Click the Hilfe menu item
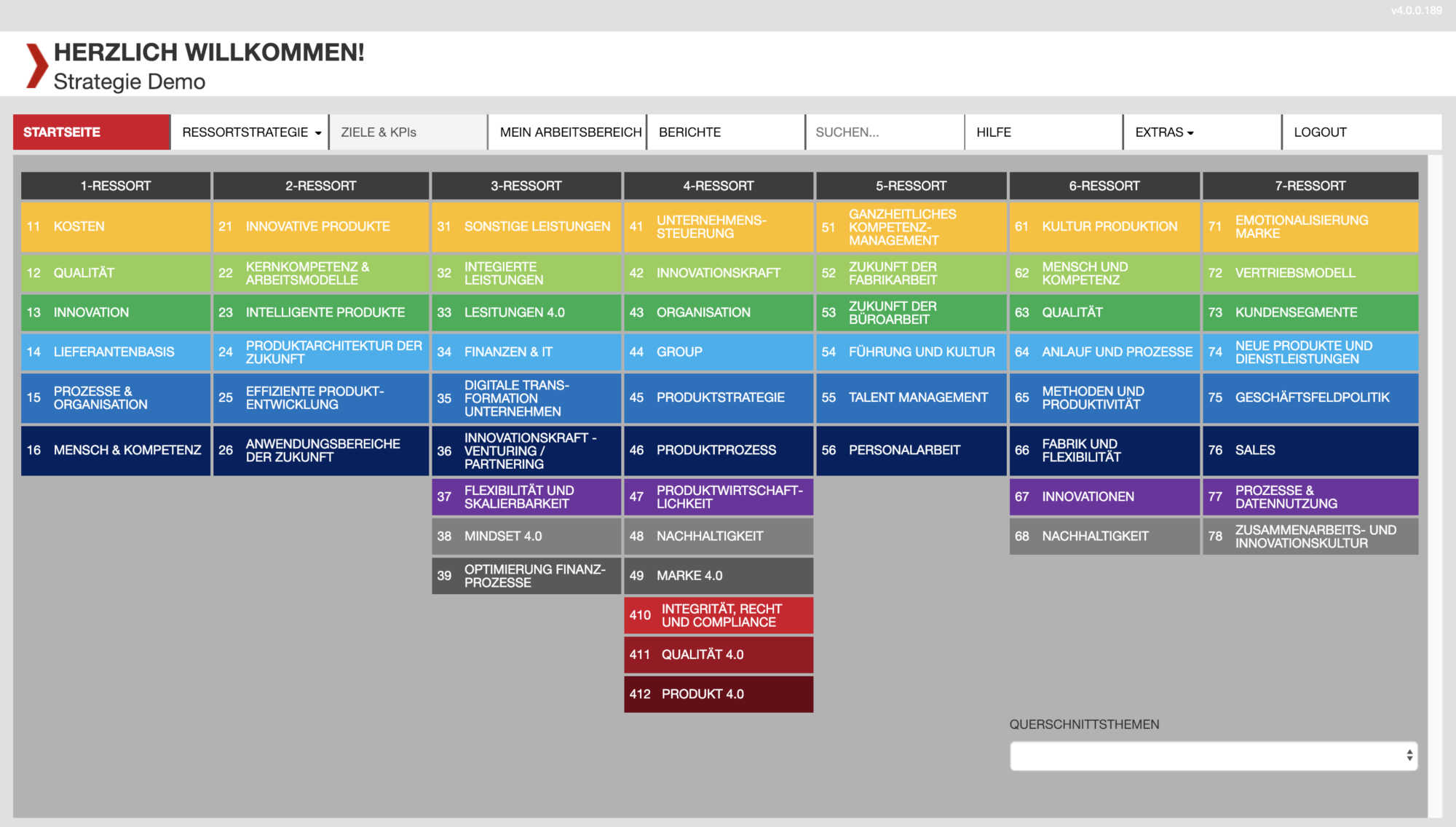The image size is (1456, 827). coord(1043,132)
